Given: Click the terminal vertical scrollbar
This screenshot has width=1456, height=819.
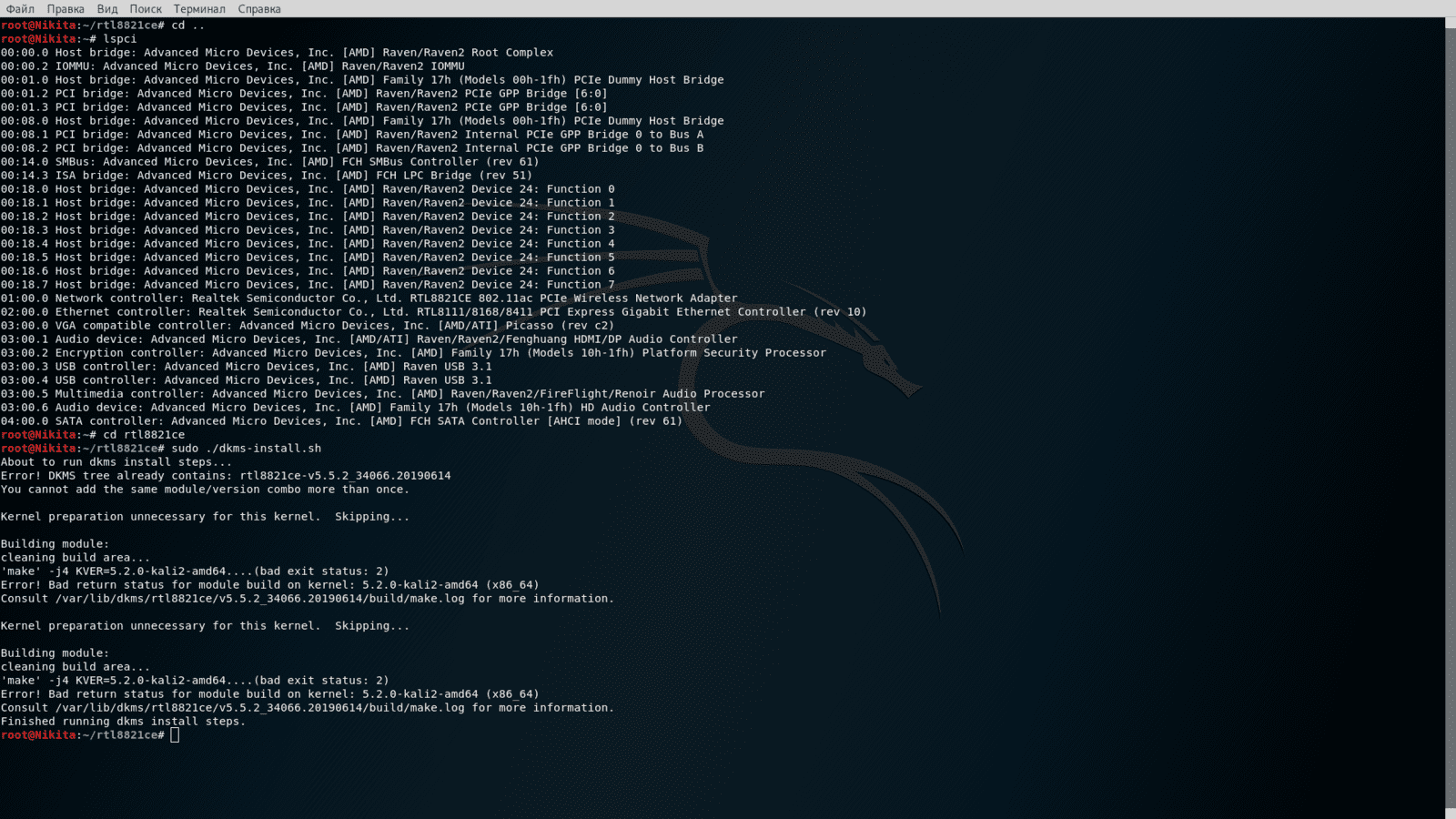Looking at the screenshot, I should pyautogui.click(x=1450, y=419).
